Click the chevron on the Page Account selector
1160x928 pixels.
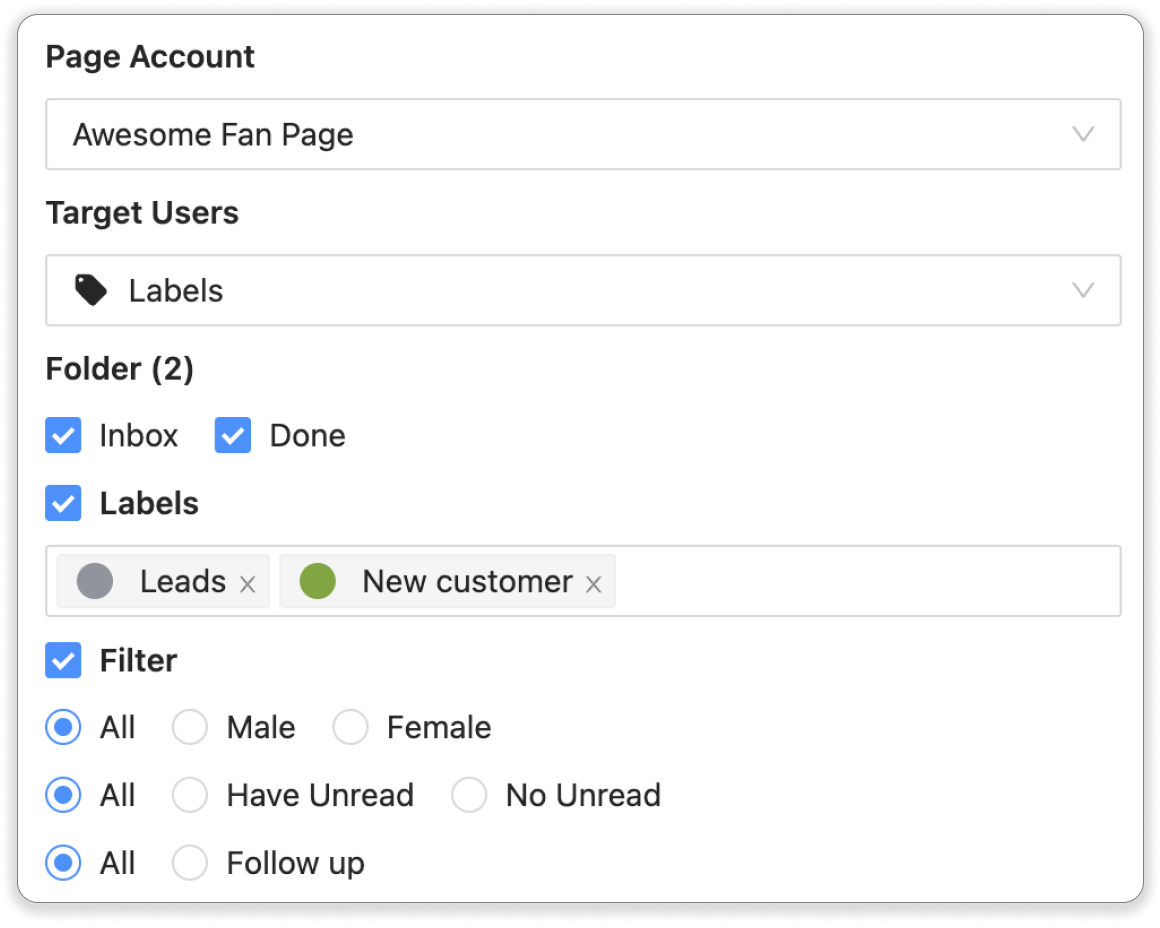pos(1083,134)
